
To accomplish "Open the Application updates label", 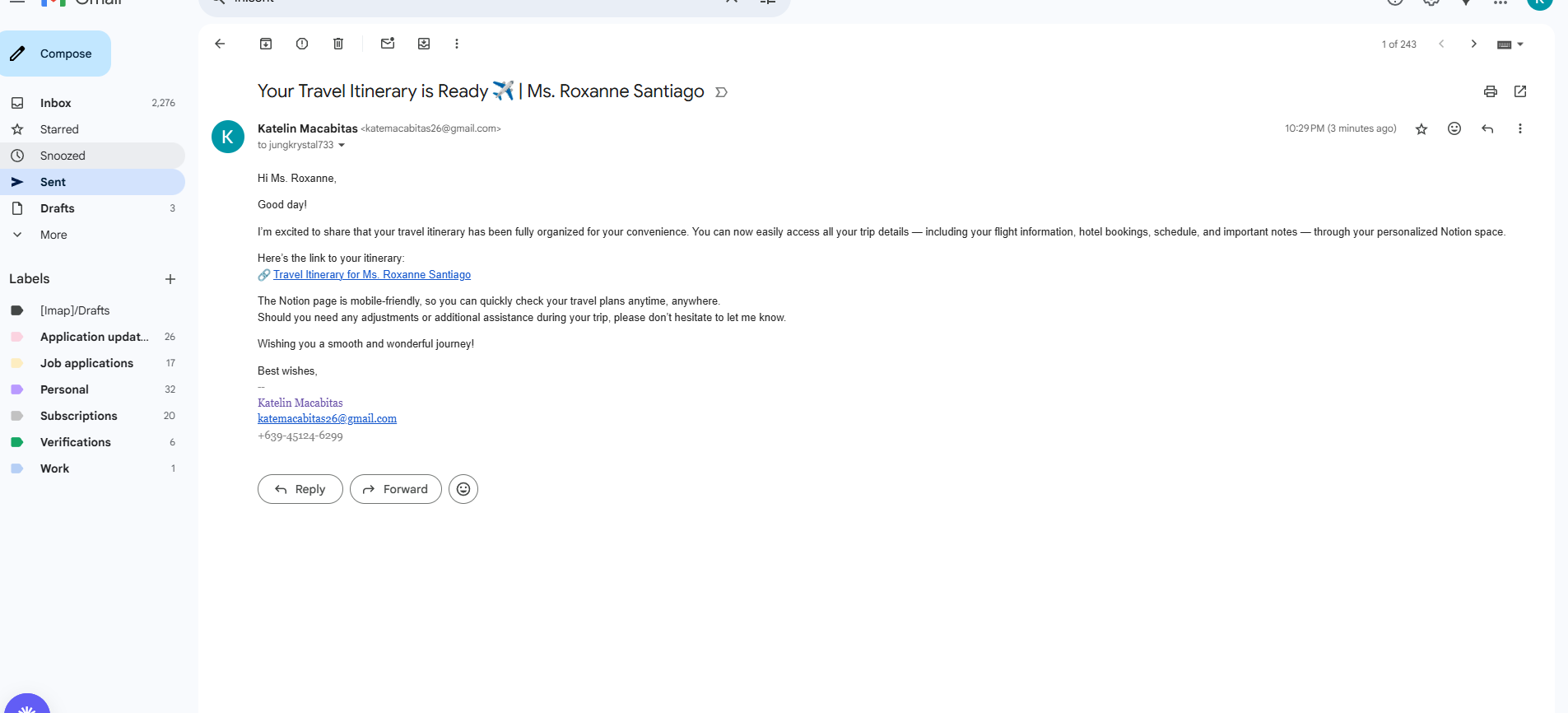I will 92,337.
